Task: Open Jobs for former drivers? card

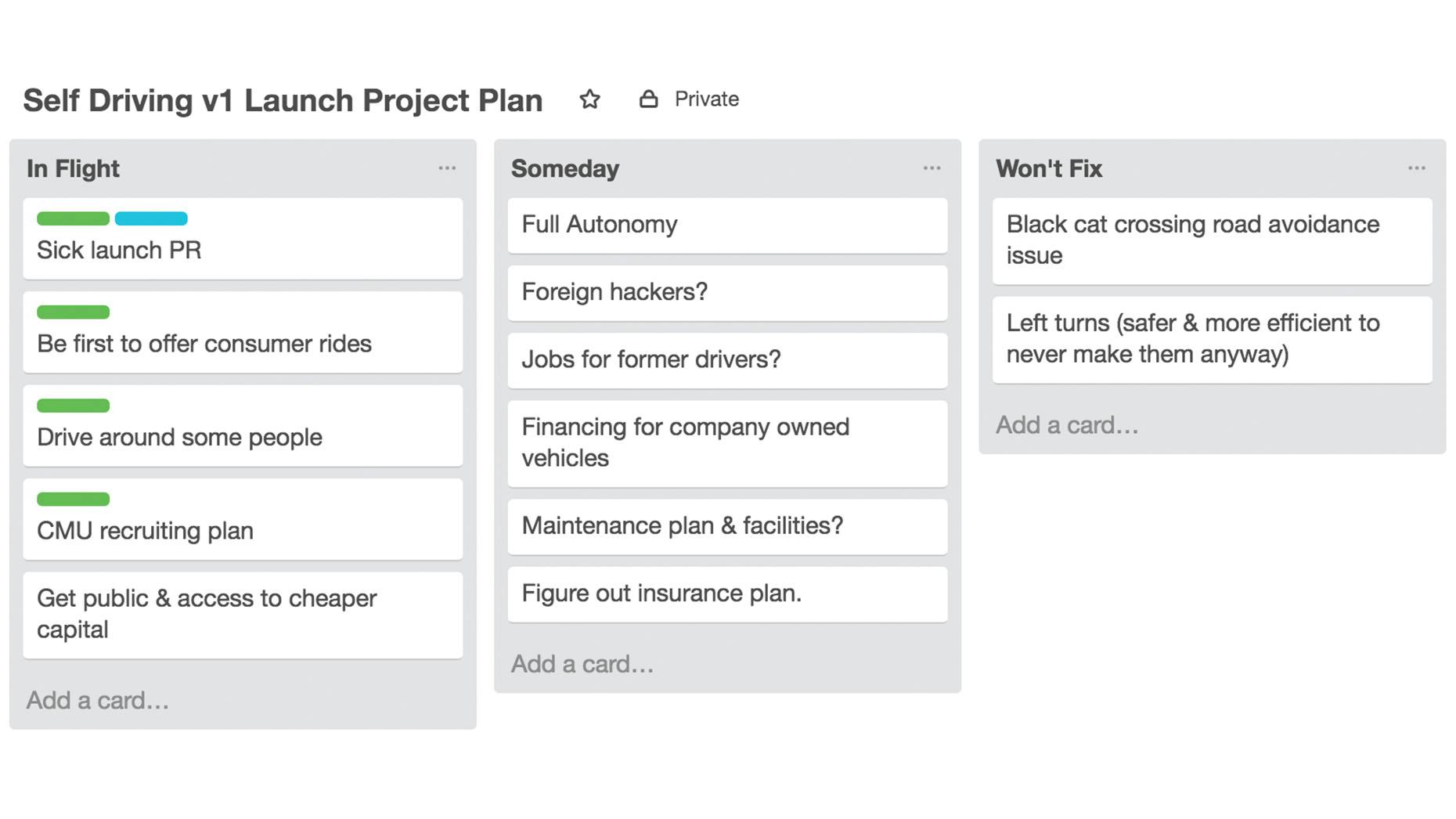Action: [x=727, y=360]
